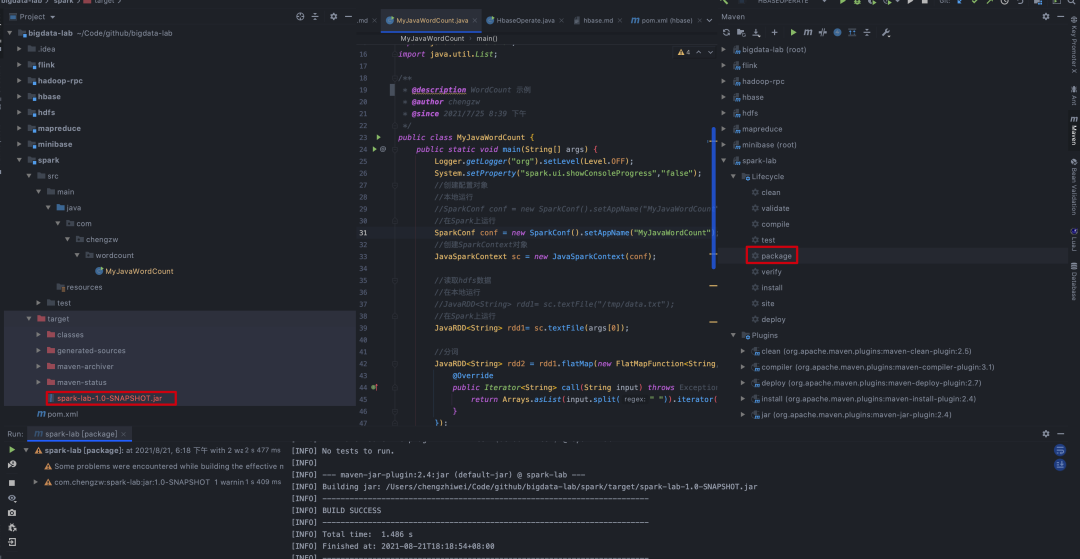Collapse the spark module in Project tree
This screenshot has width=1080, height=559.
(19, 160)
